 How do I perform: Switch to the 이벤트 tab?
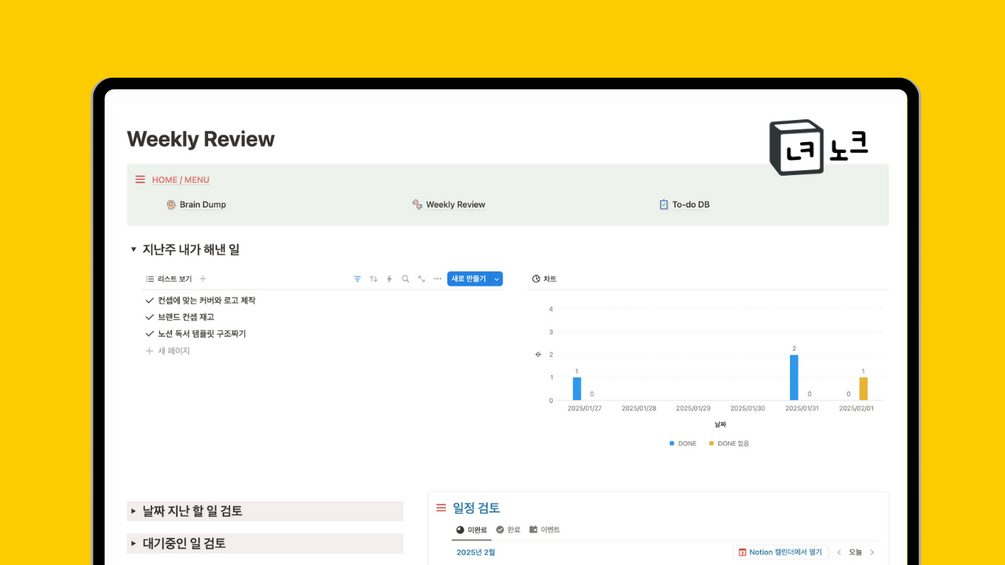coord(544,530)
